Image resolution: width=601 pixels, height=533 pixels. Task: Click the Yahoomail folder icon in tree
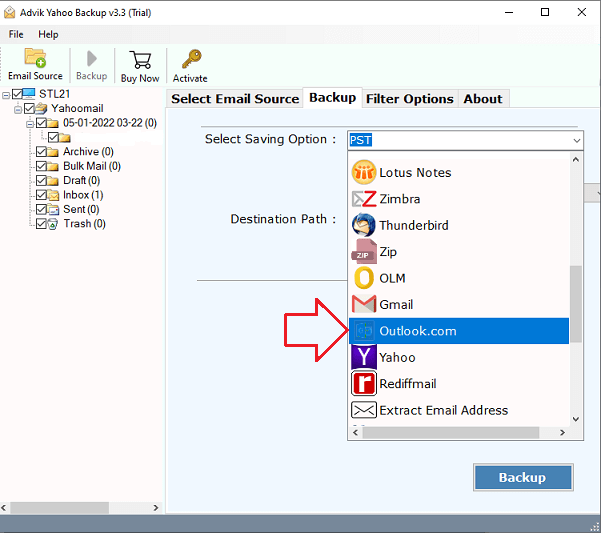coord(41,108)
